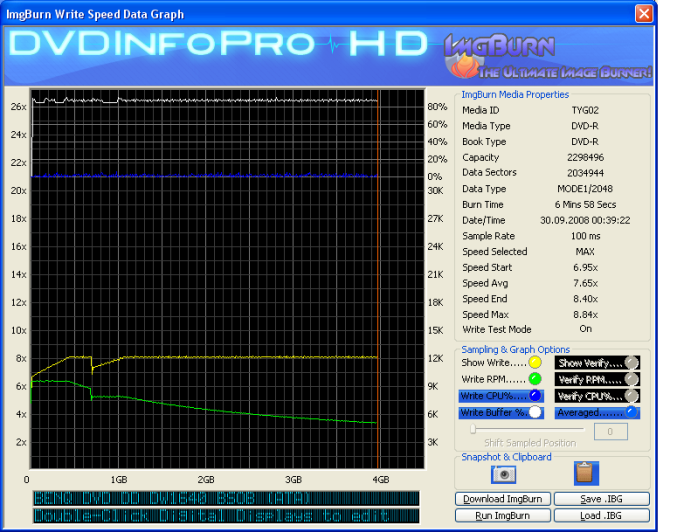Click the Double-Click Digital Displays text bar
The image size is (699, 532).
pyautogui.click(x=226, y=516)
